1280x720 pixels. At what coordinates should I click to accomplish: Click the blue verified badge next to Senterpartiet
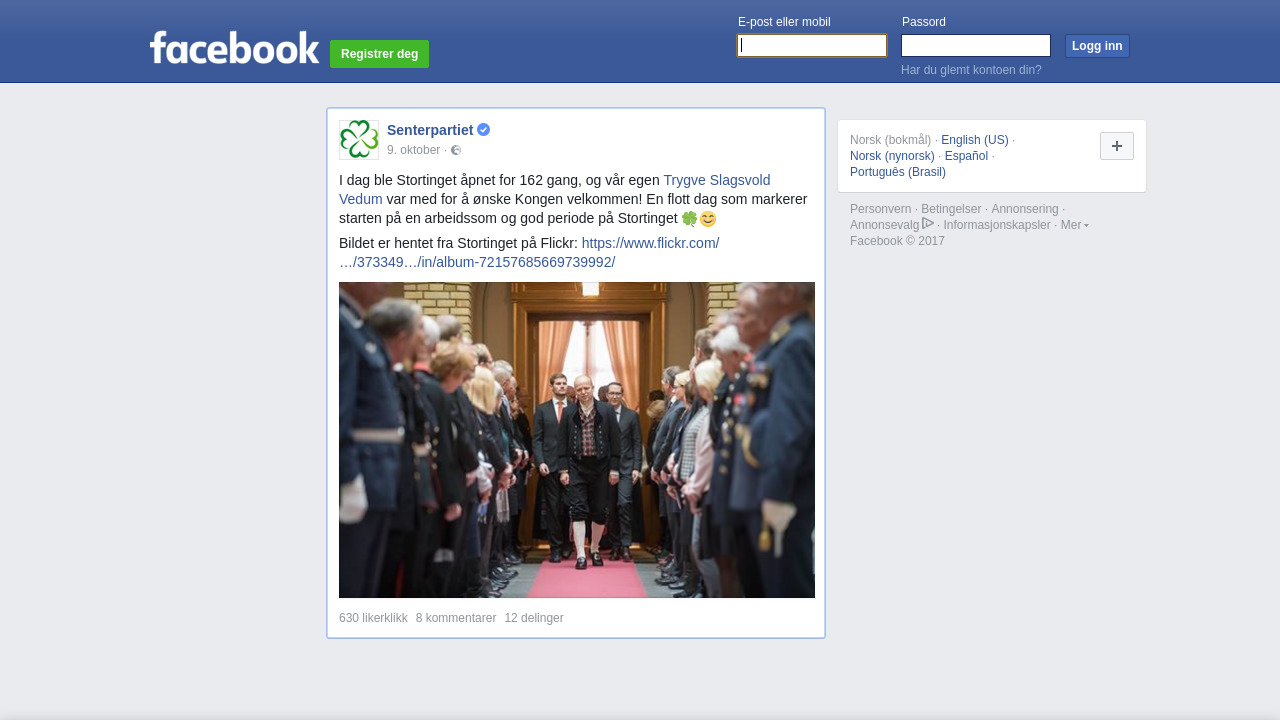pos(484,130)
